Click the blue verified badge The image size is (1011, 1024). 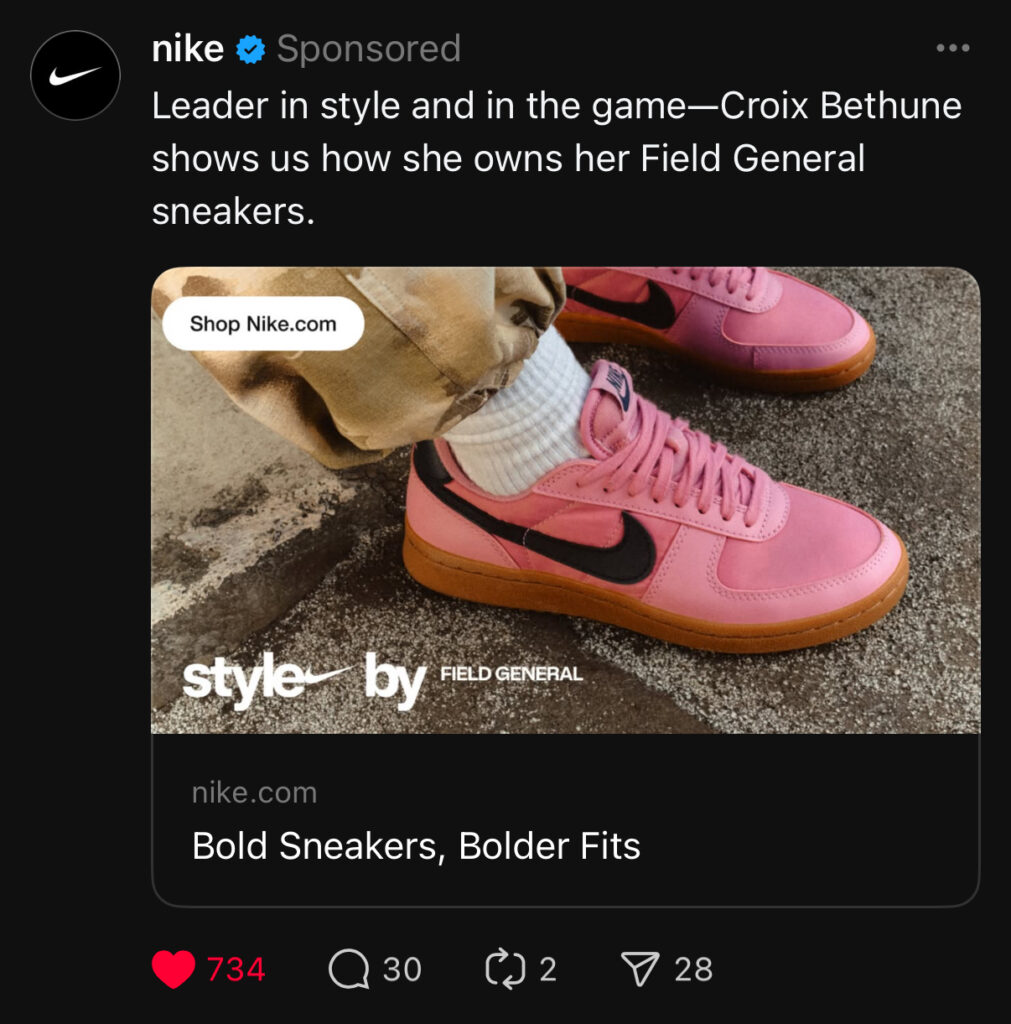[250, 50]
